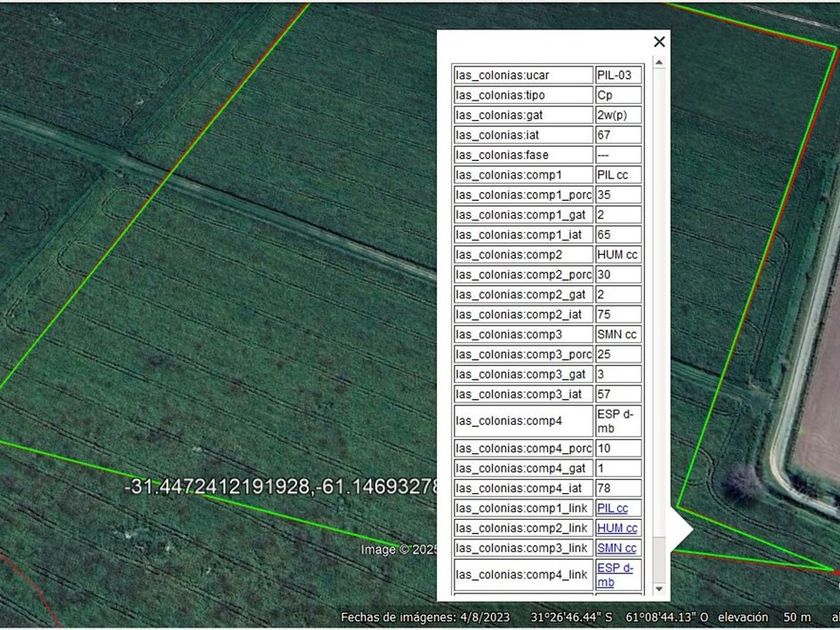The width and height of the screenshot is (840, 630).
Task: Click the popup scrollbar up arrow
Action: click(659, 63)
